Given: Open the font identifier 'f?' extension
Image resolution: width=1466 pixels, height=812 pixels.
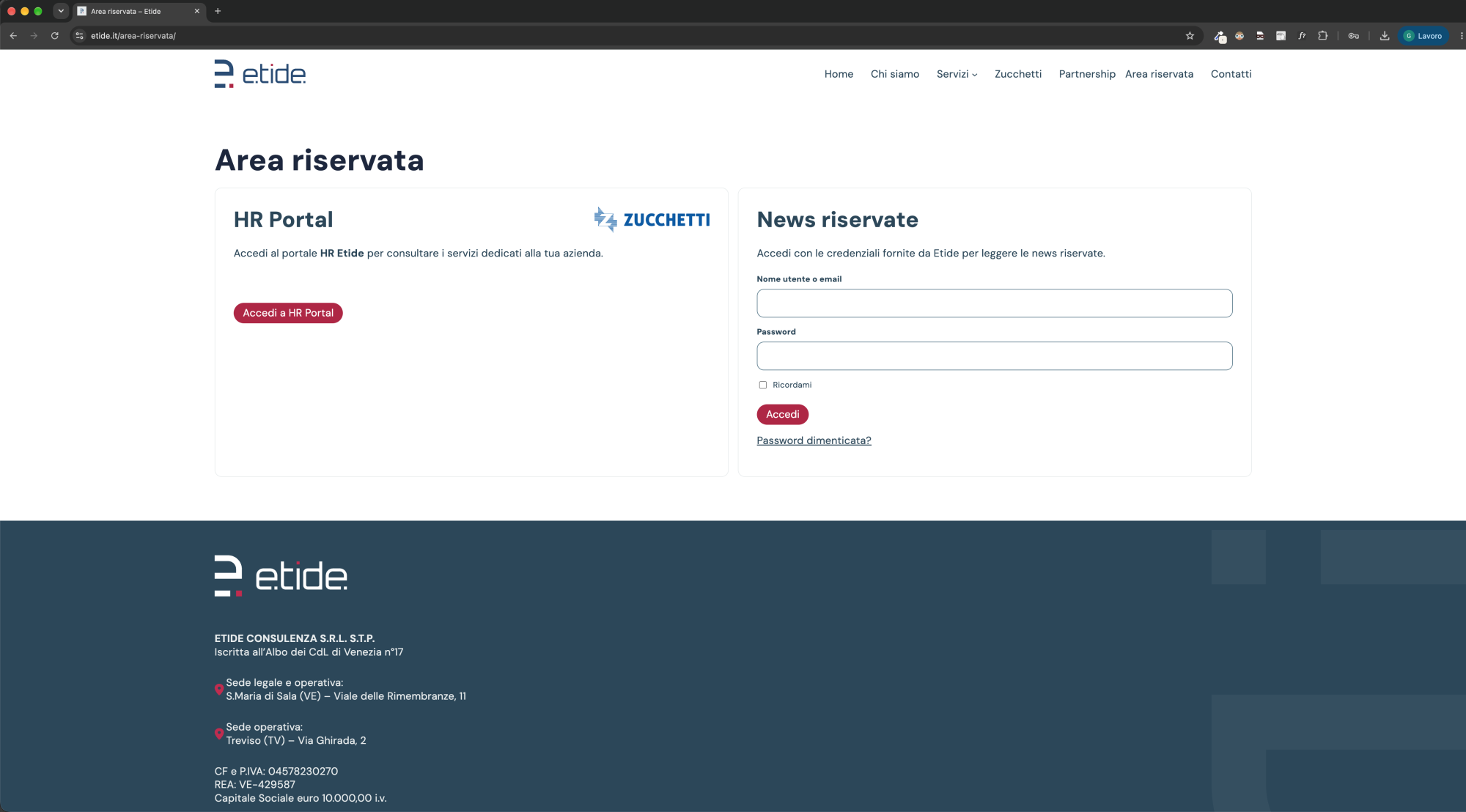Looking at the screenshot, I should [1302, 36].
